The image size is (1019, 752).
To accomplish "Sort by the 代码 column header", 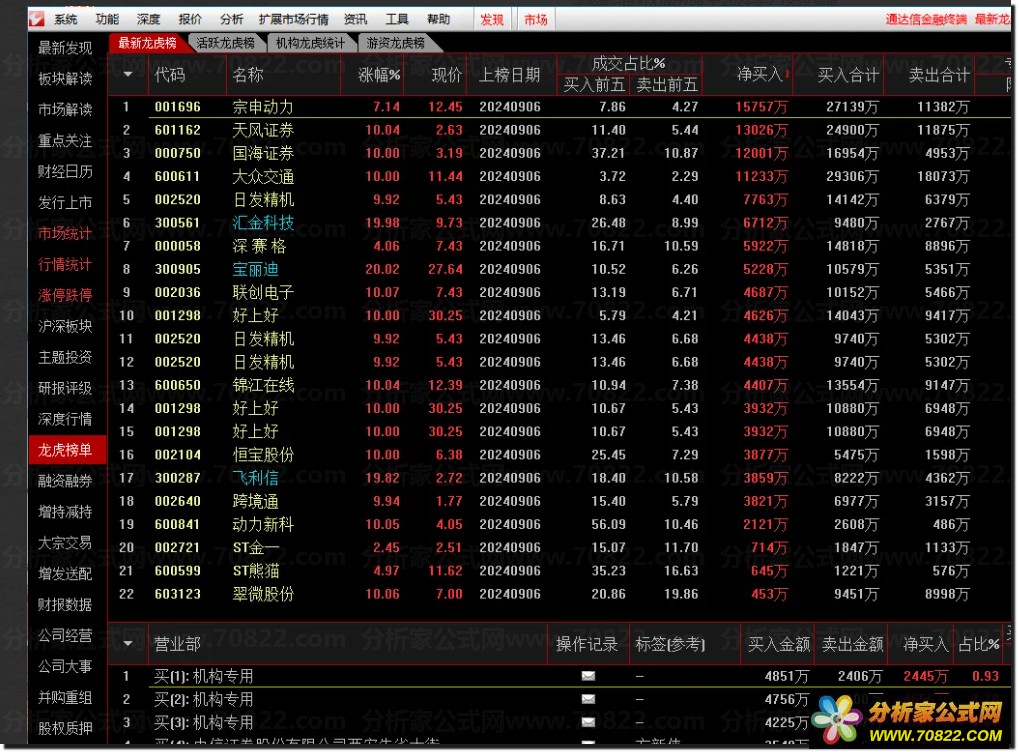I will point(187,75).
